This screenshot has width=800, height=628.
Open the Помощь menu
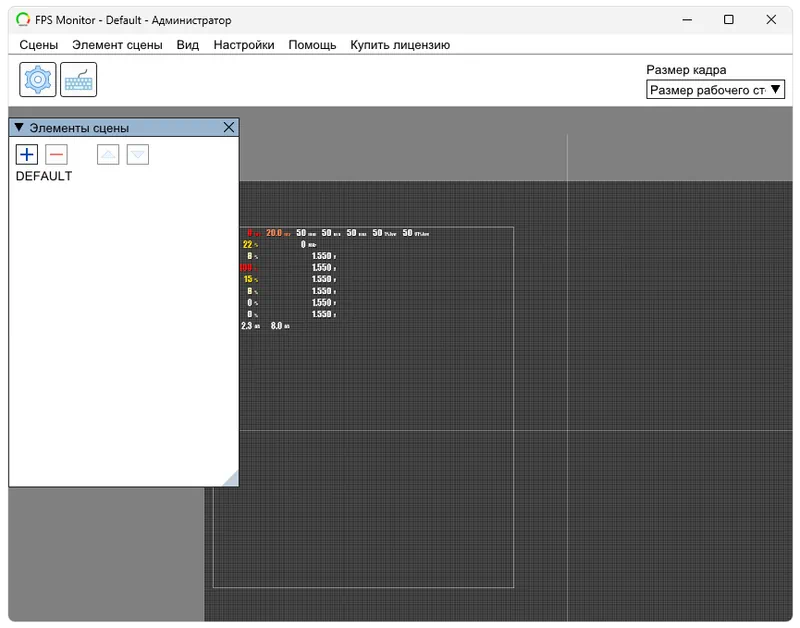tap(312, 45)
